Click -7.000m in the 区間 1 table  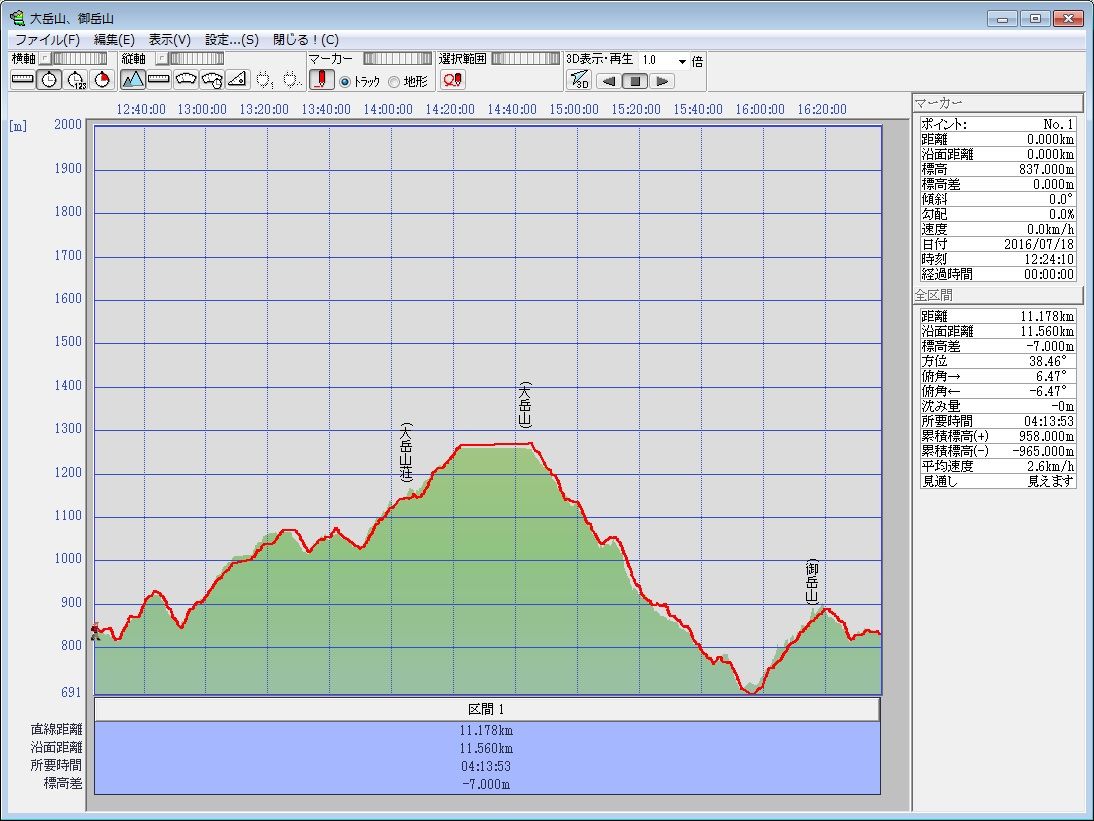pos(486,784)
